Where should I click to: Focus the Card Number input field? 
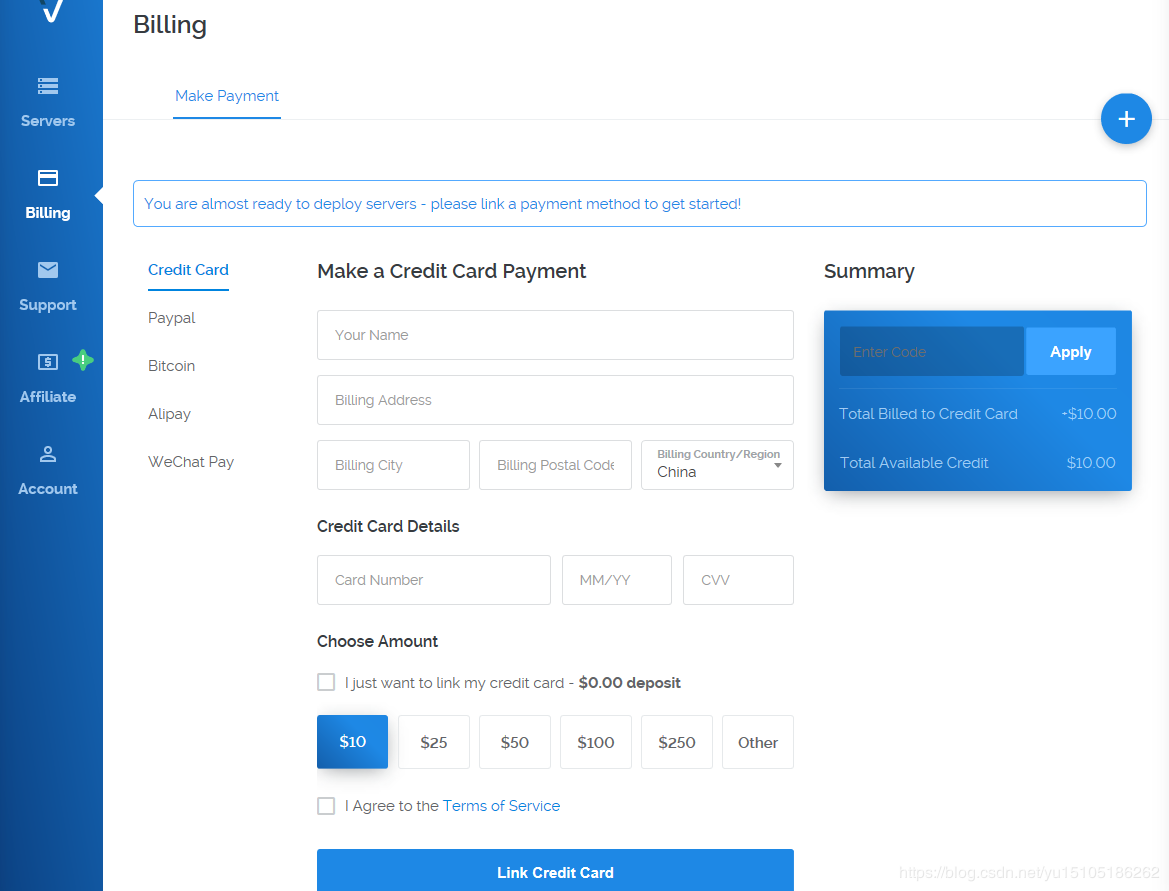(x=433, y=580)
